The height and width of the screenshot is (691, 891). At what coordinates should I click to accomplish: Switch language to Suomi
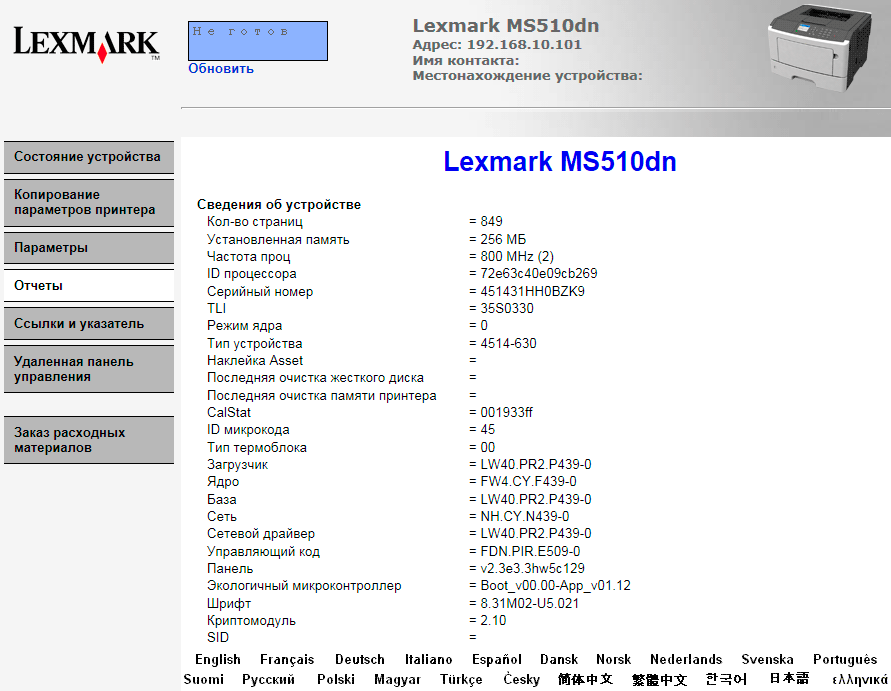(203, 680)
